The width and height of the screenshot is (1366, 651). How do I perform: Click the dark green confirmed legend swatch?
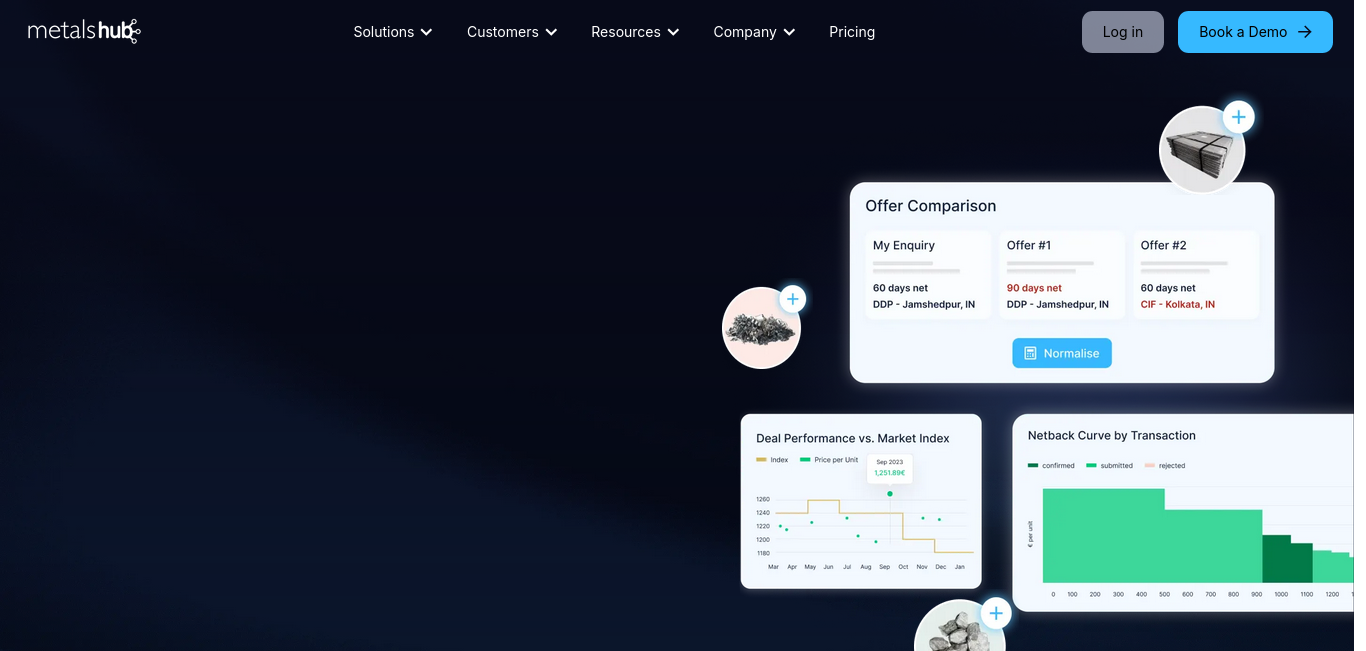tap(1033, 466)
